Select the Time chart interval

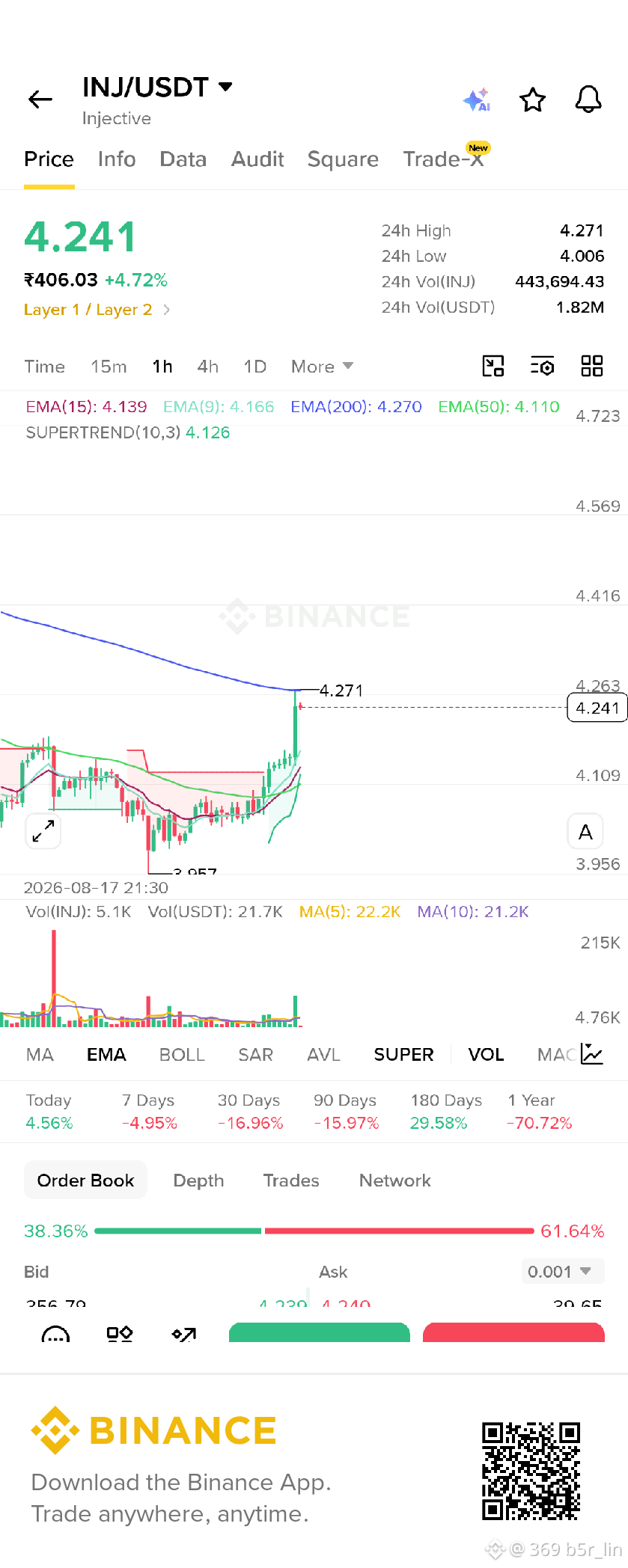click(45, 367)
